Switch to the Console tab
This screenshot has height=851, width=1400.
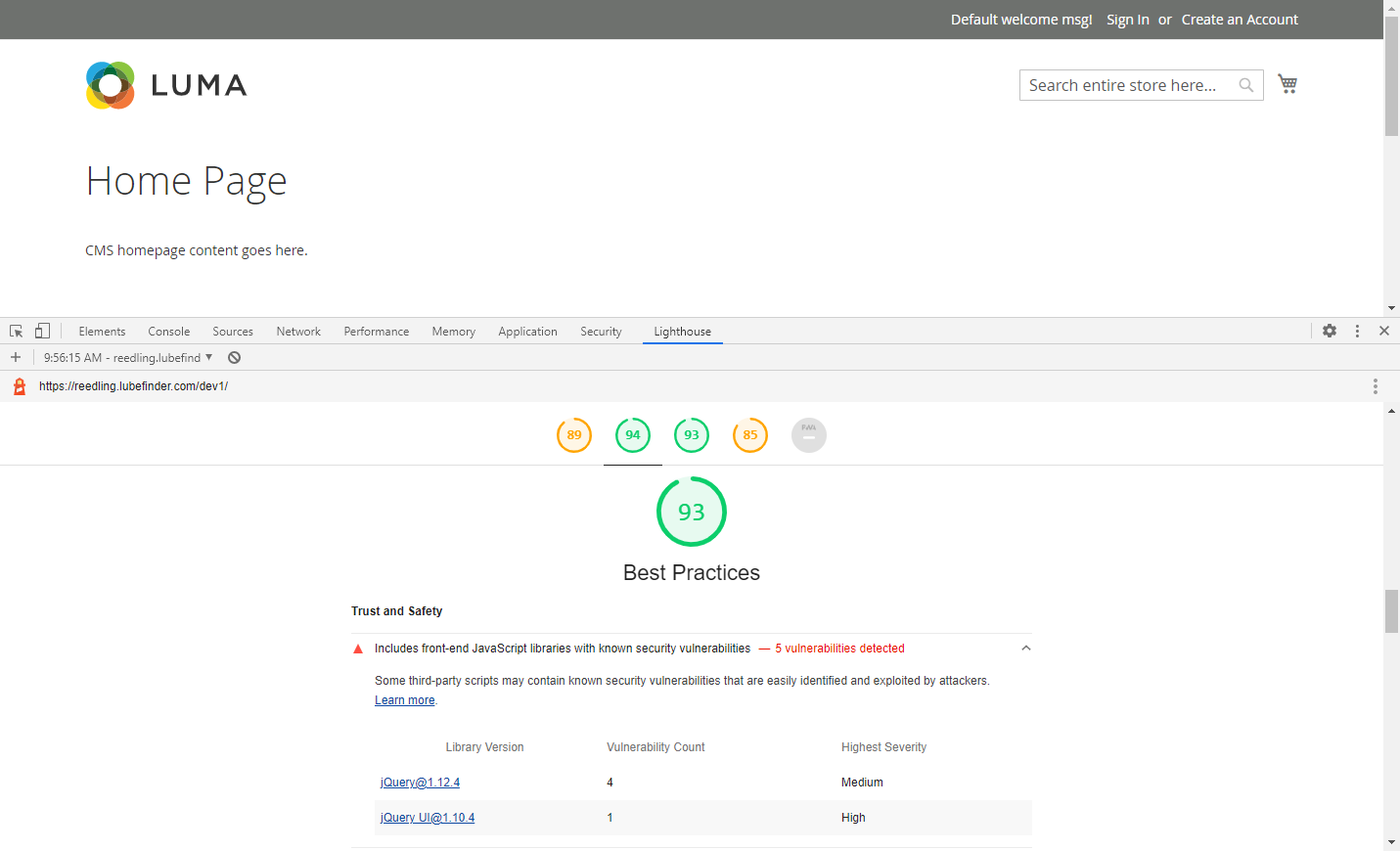tap(169, 332)
